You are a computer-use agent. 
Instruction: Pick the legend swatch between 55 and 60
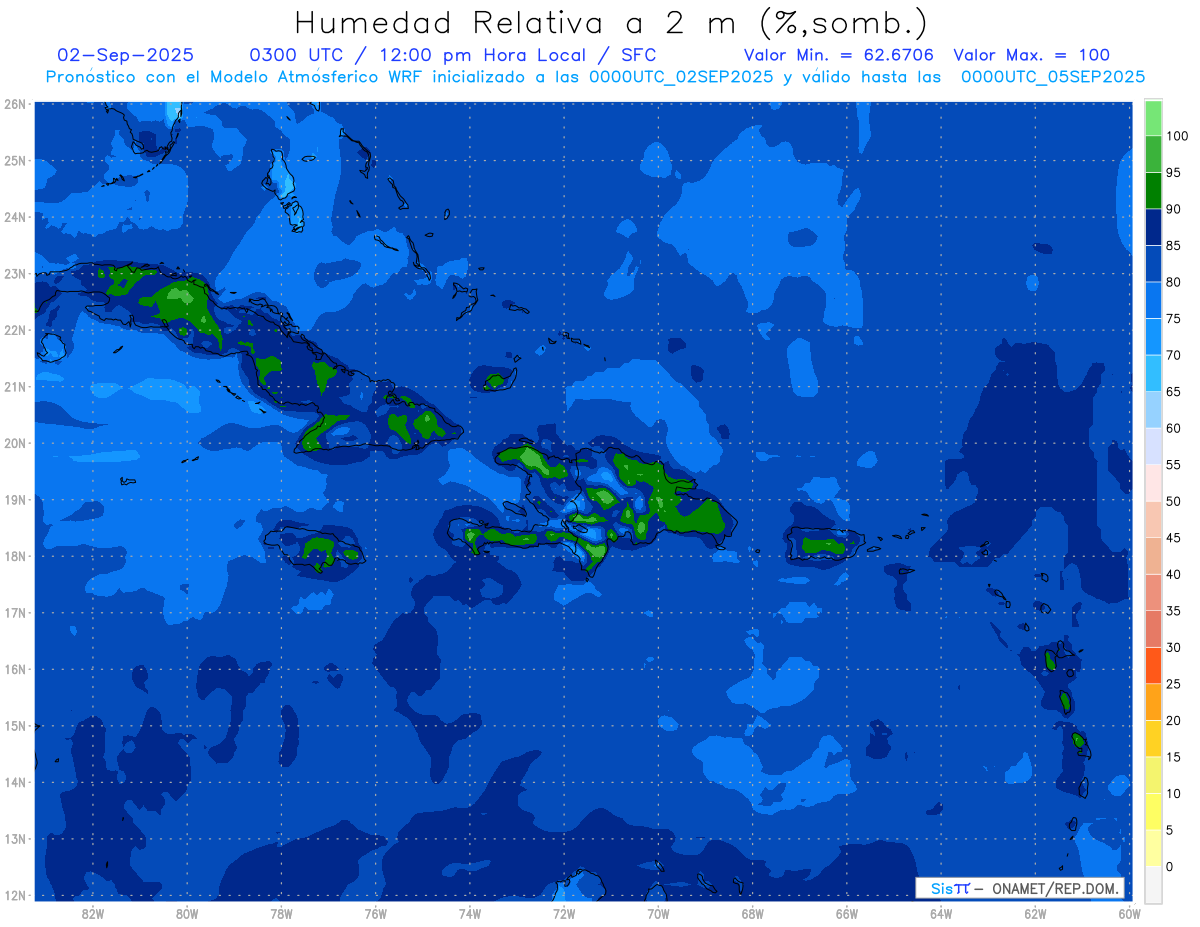pos(1153,446)
